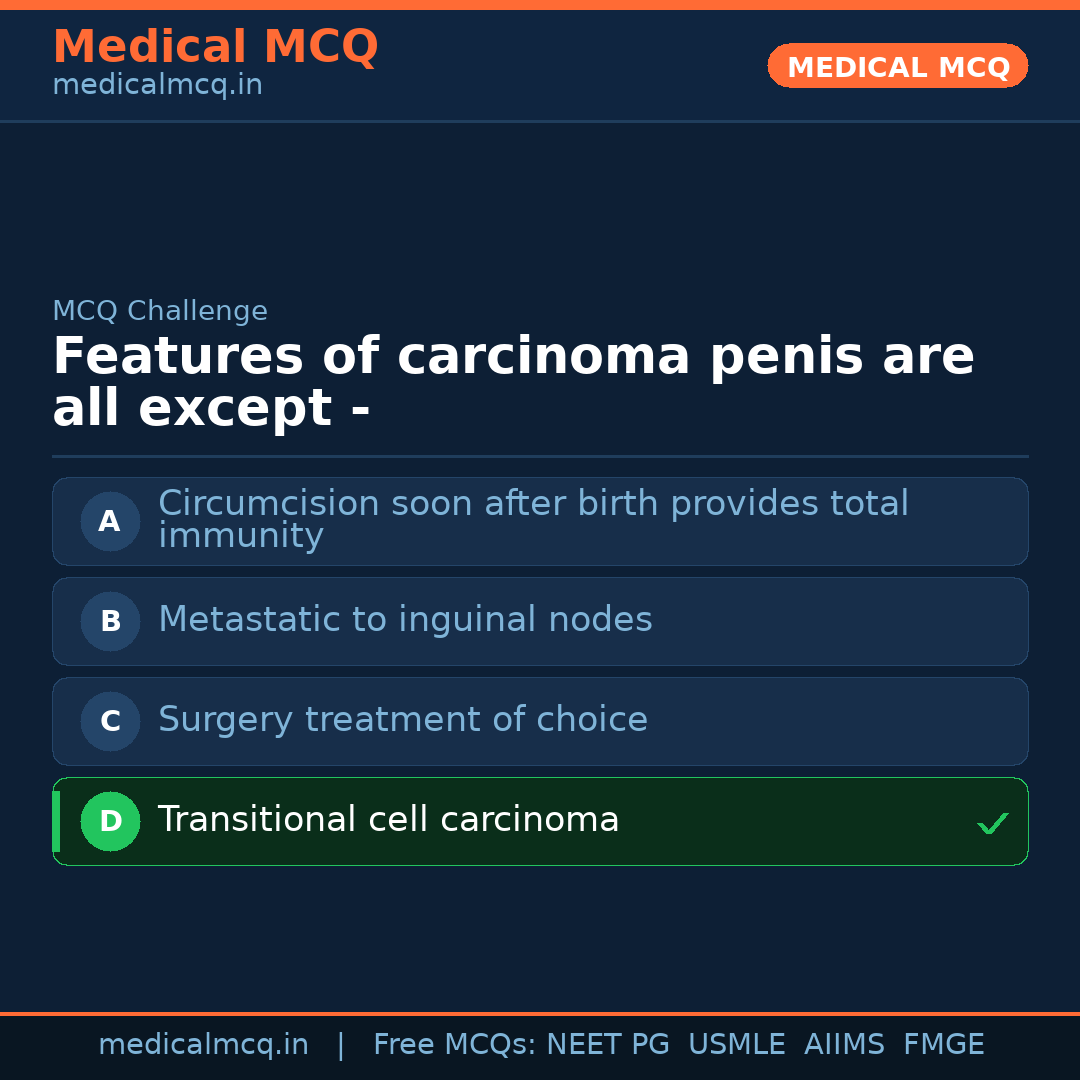
Task: Select the green D option badge
Action: point(110,821)
